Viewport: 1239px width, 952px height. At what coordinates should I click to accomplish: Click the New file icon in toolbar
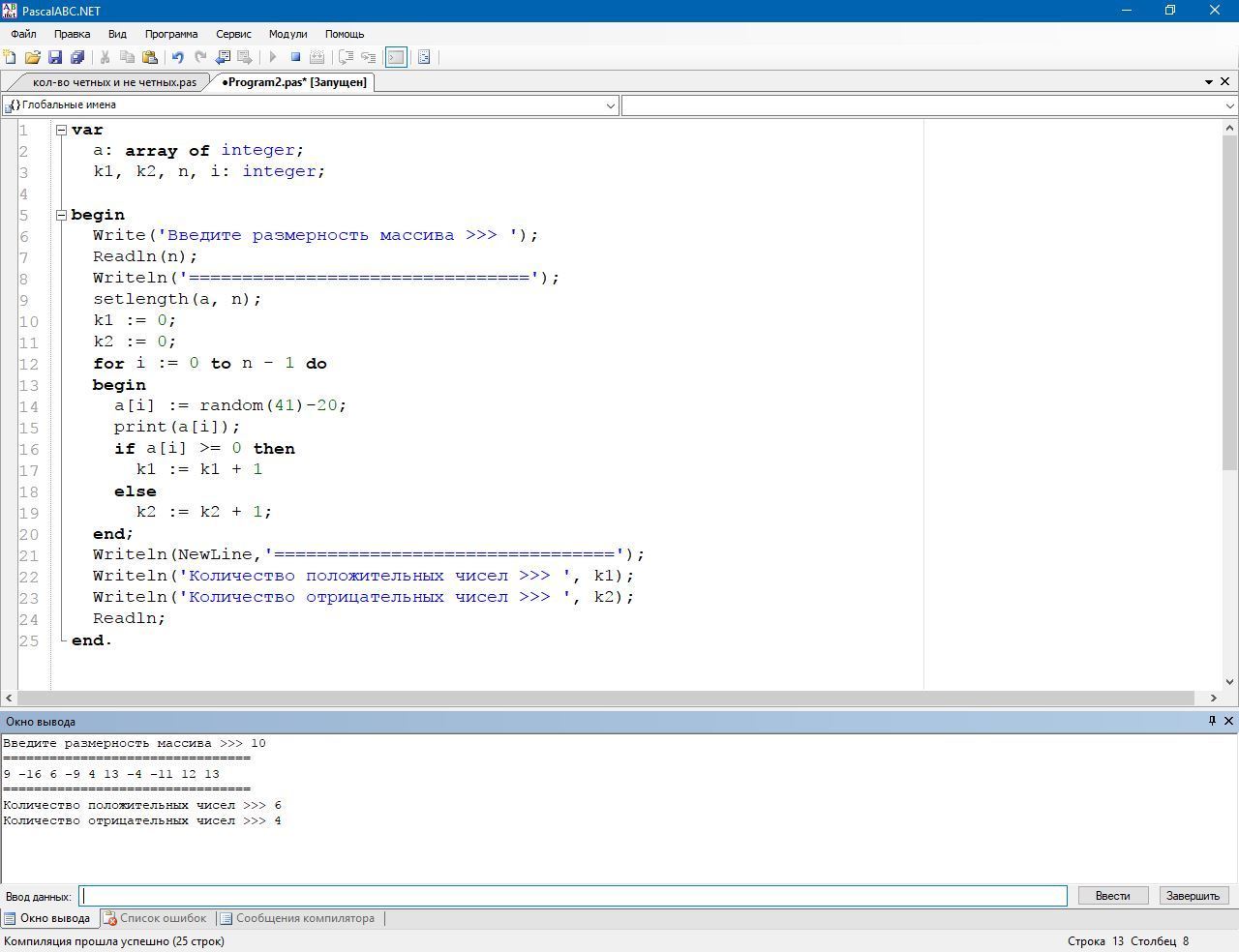point(10,57)
